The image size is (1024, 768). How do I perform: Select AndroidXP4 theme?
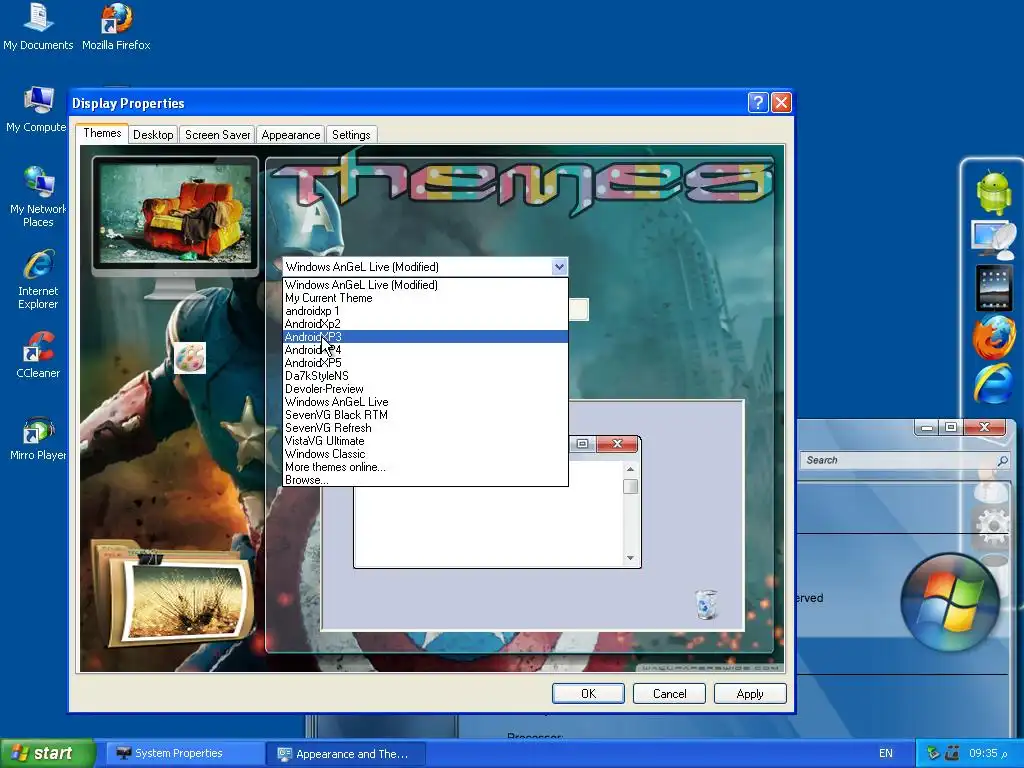[425, 350]
